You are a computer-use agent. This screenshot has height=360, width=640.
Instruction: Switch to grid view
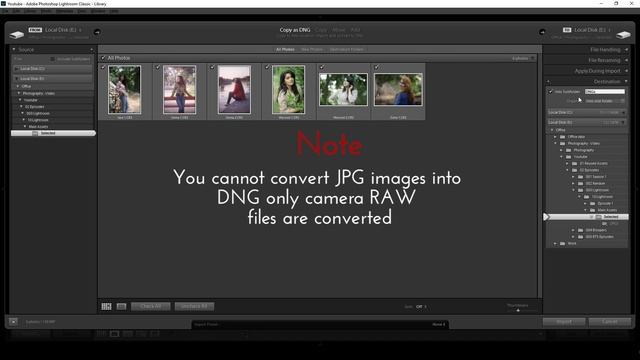tap(107, 306)
